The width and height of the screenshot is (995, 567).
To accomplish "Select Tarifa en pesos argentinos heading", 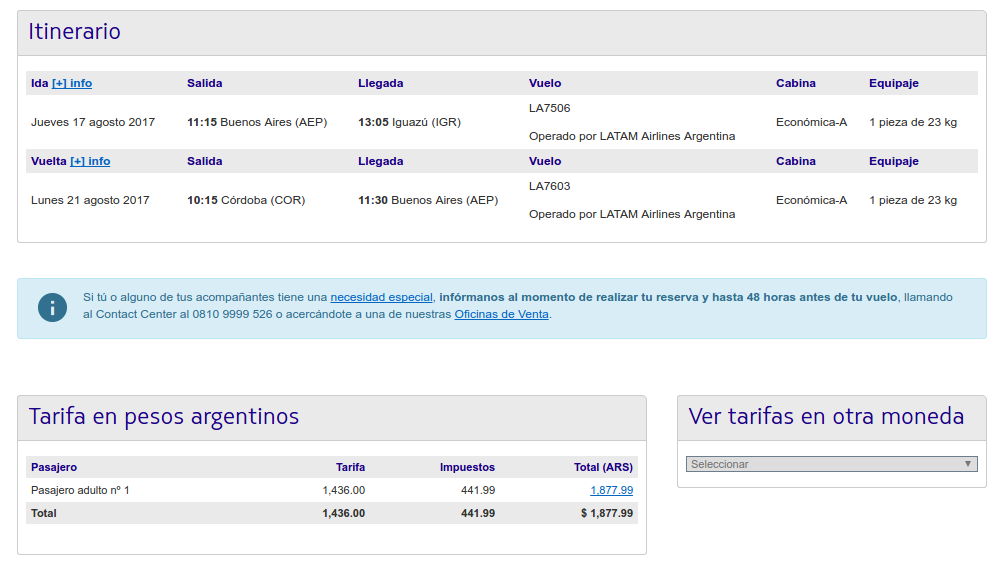I will click(164, 417).
